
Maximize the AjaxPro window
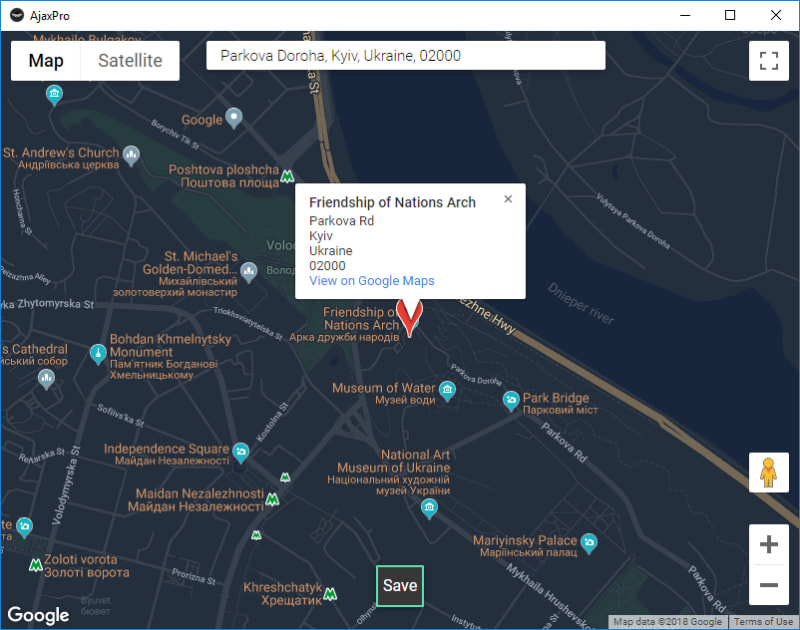[x=730, y=15]
